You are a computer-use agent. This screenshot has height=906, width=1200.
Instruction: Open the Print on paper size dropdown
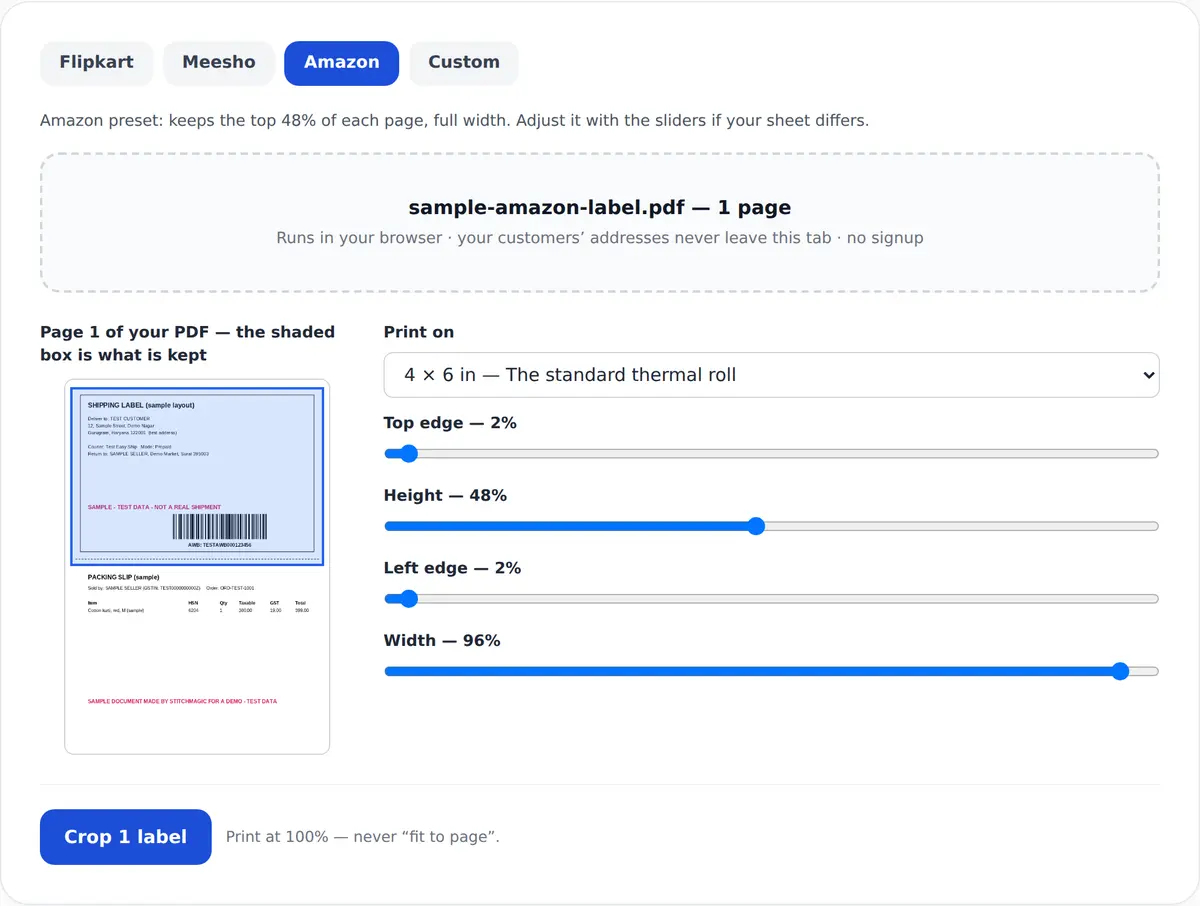(771, 375)
